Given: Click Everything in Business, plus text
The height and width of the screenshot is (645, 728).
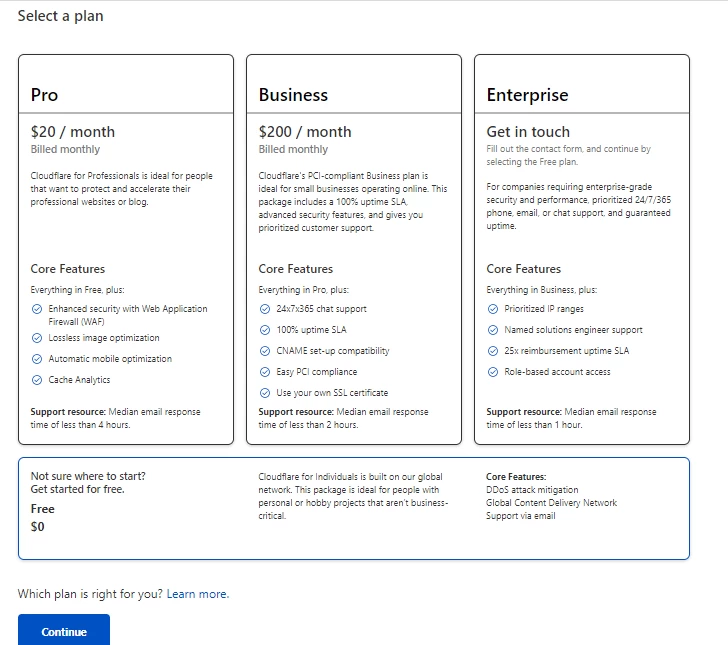Looking at the screenshot, I should pyautogui.click(x=542, y=290).
